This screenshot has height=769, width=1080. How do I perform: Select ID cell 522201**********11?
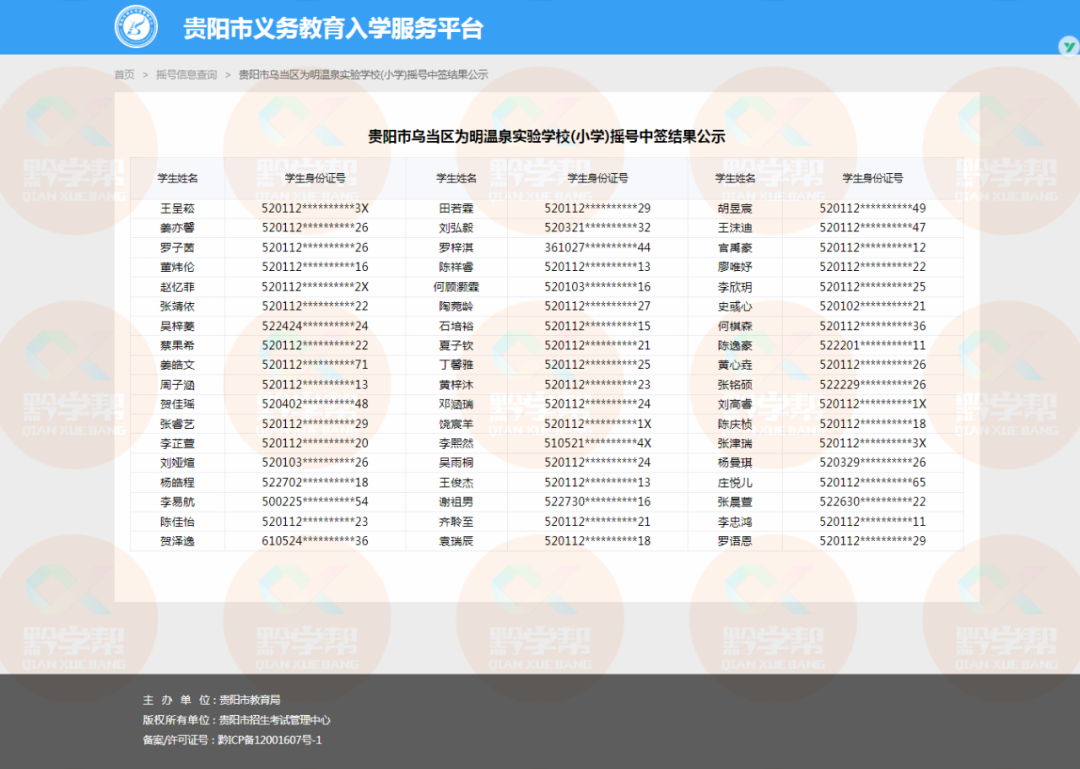873,345
